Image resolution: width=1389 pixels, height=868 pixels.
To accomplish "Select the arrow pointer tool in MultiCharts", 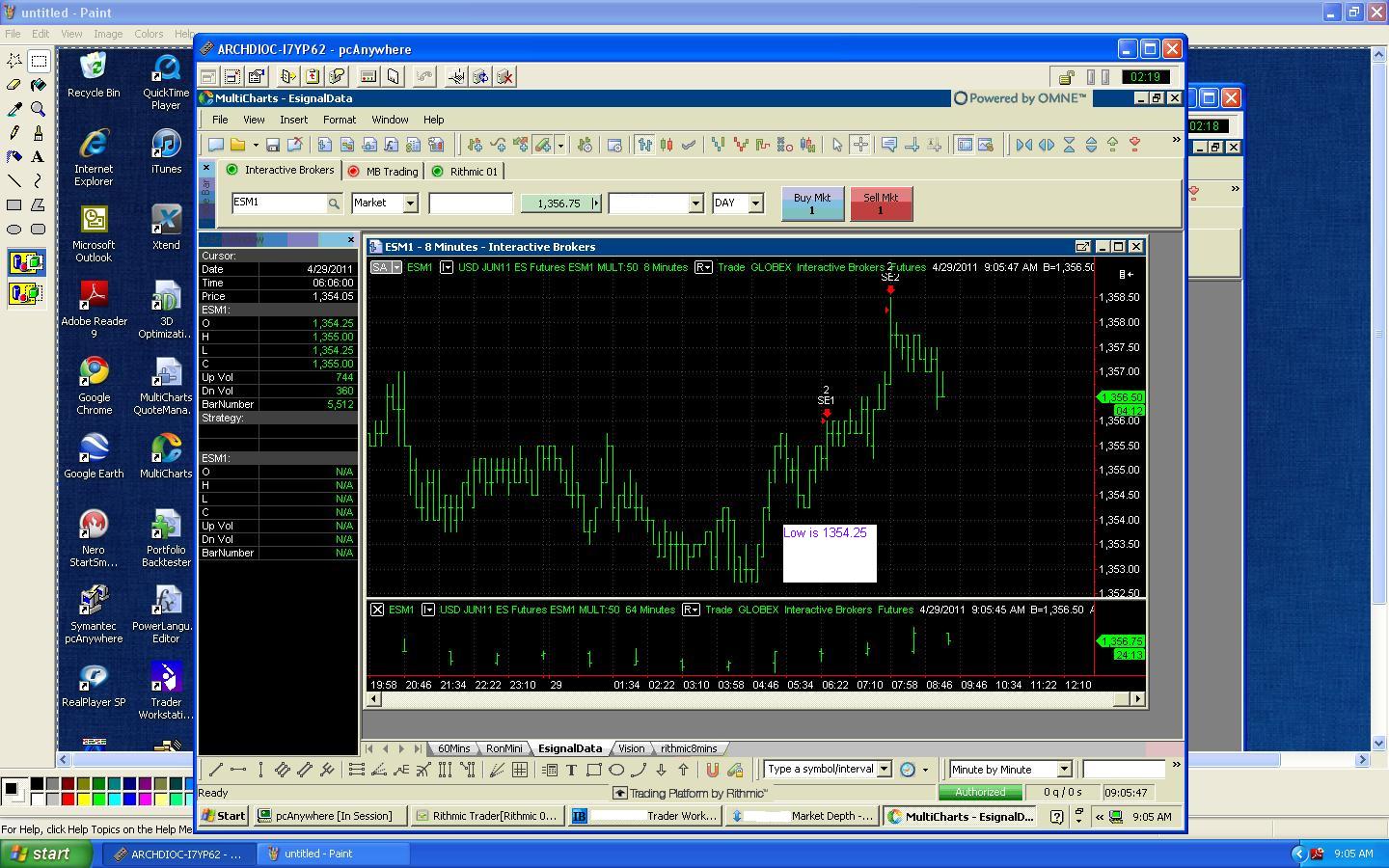I will [836, 145].
